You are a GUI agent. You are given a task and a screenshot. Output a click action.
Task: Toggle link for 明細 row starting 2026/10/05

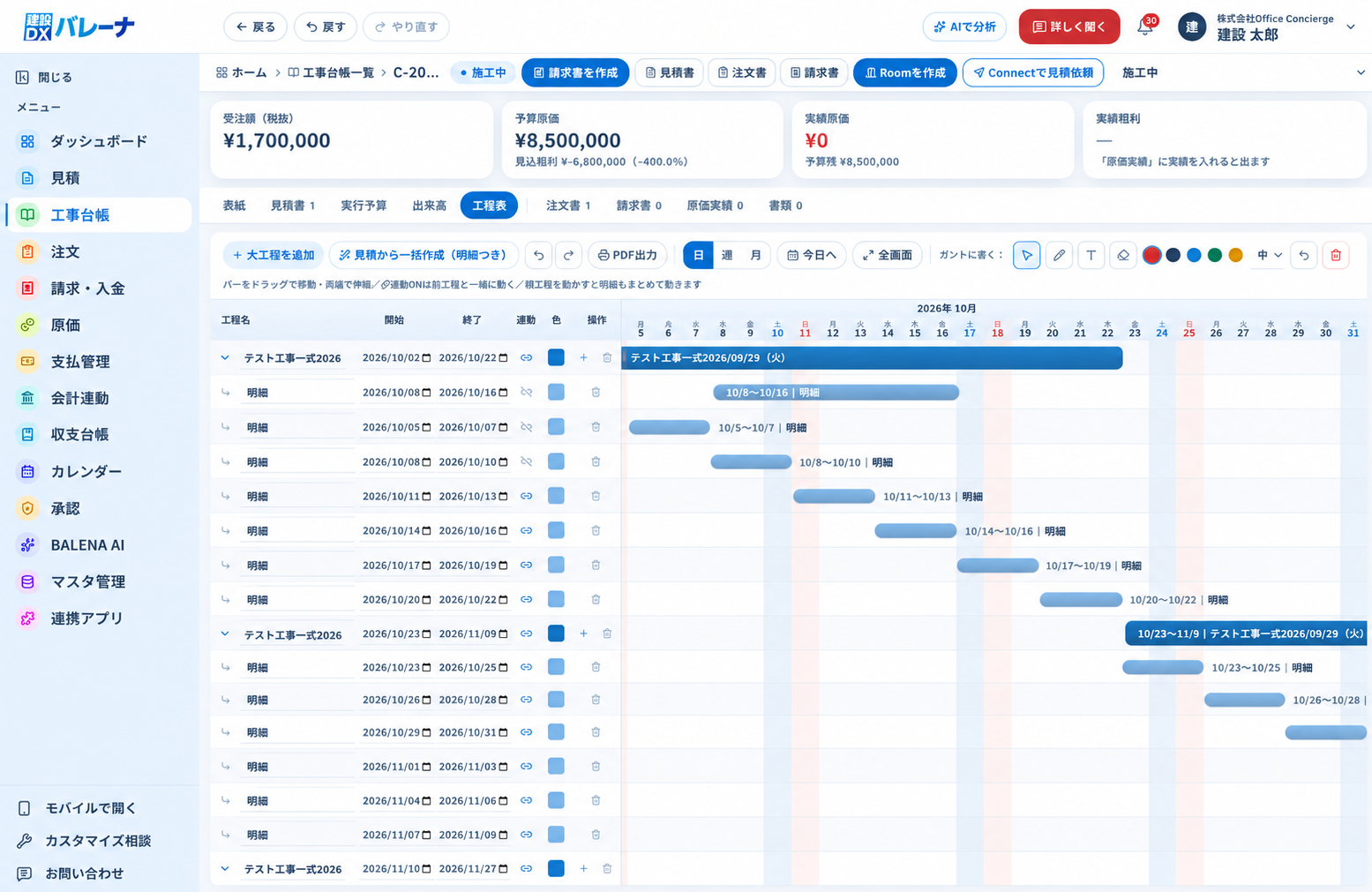pyautogui.click(x=526, y=427)
